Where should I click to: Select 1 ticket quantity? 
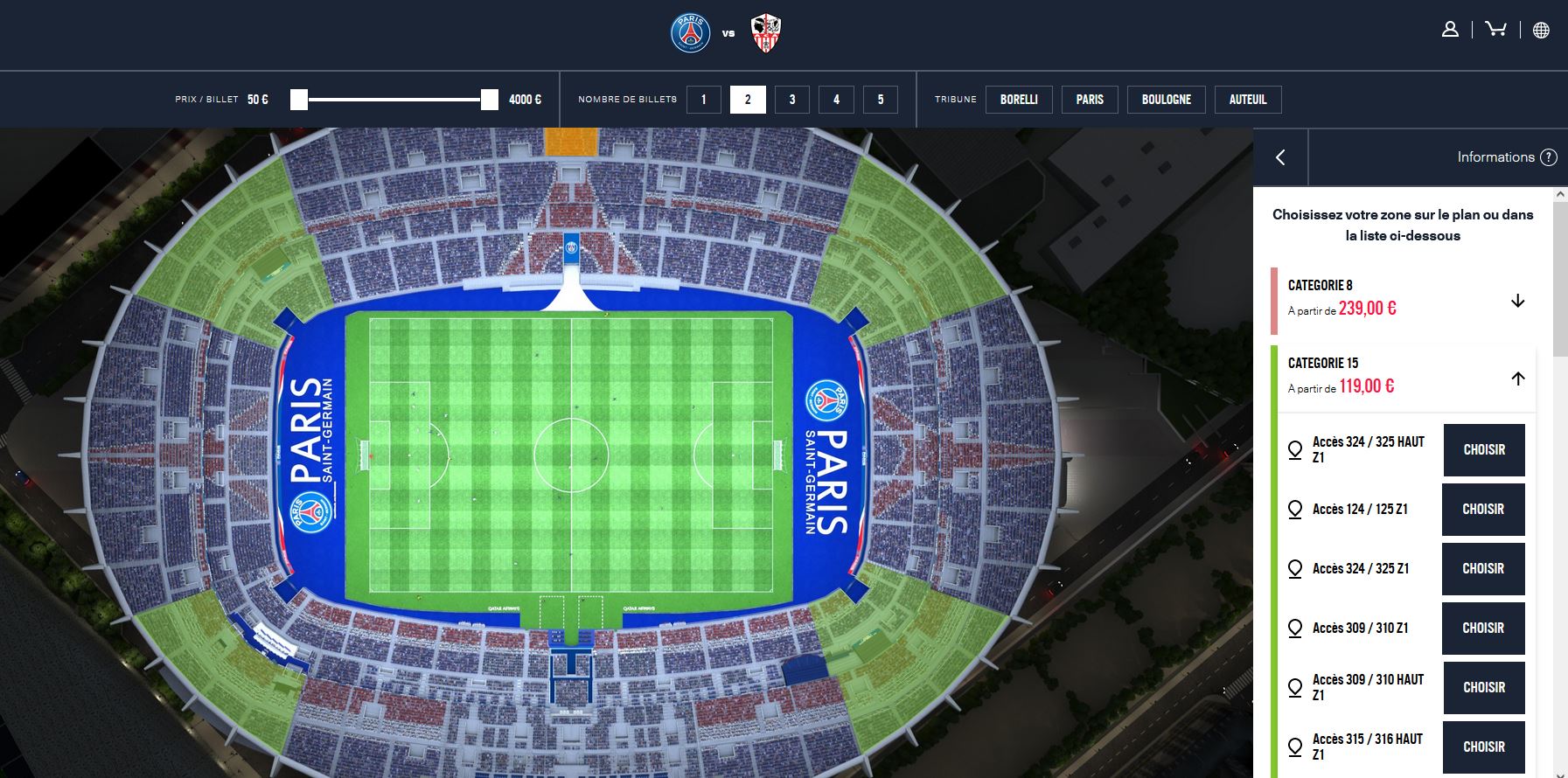[704, 100]
